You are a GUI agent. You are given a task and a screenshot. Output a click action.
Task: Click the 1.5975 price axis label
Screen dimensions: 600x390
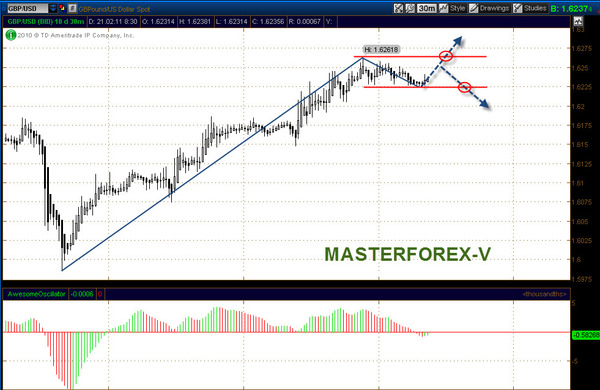coord(582,279)
